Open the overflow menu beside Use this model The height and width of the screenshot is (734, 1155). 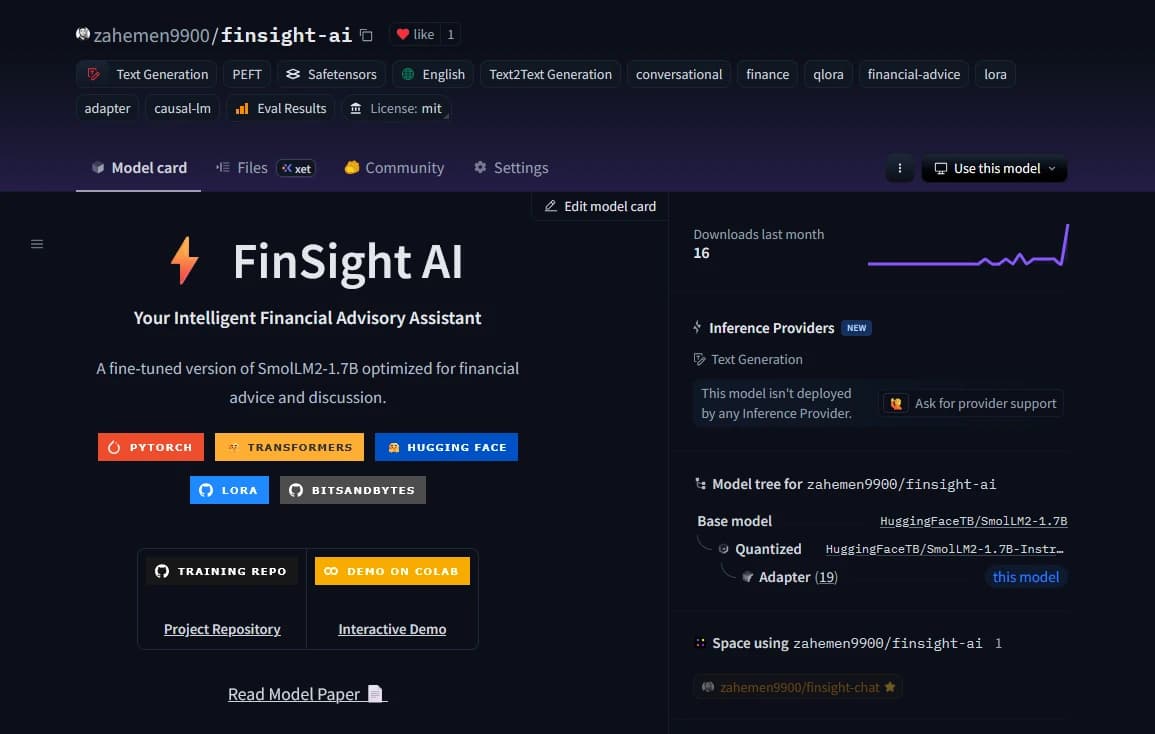(x=899, y=168)
